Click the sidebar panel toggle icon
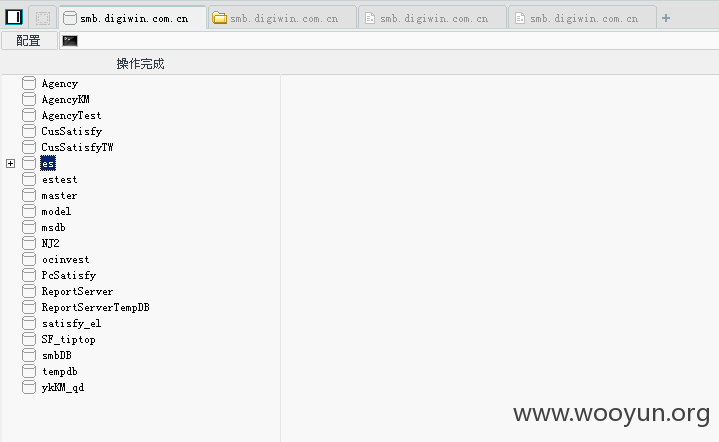 14,17
